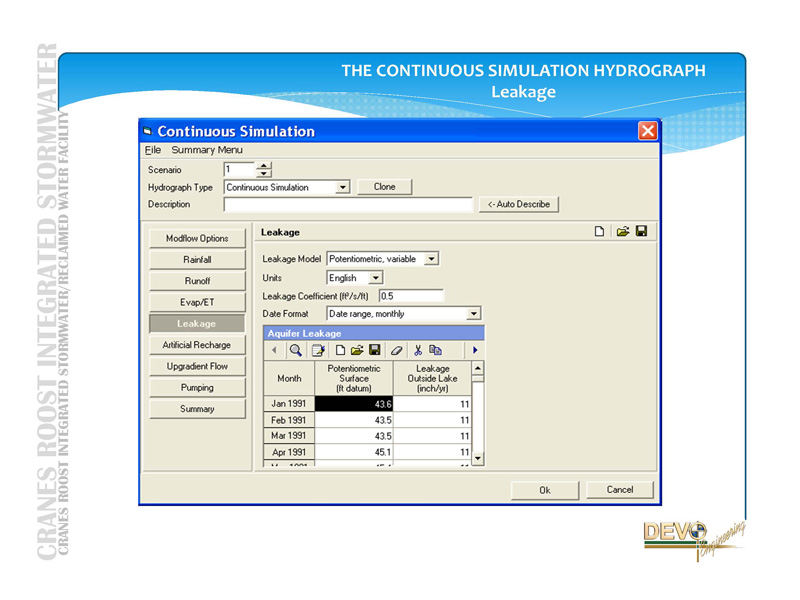This screenshot has height=600, width=800.
Task: Expand the Units dropdown
Action: point(376,278)
